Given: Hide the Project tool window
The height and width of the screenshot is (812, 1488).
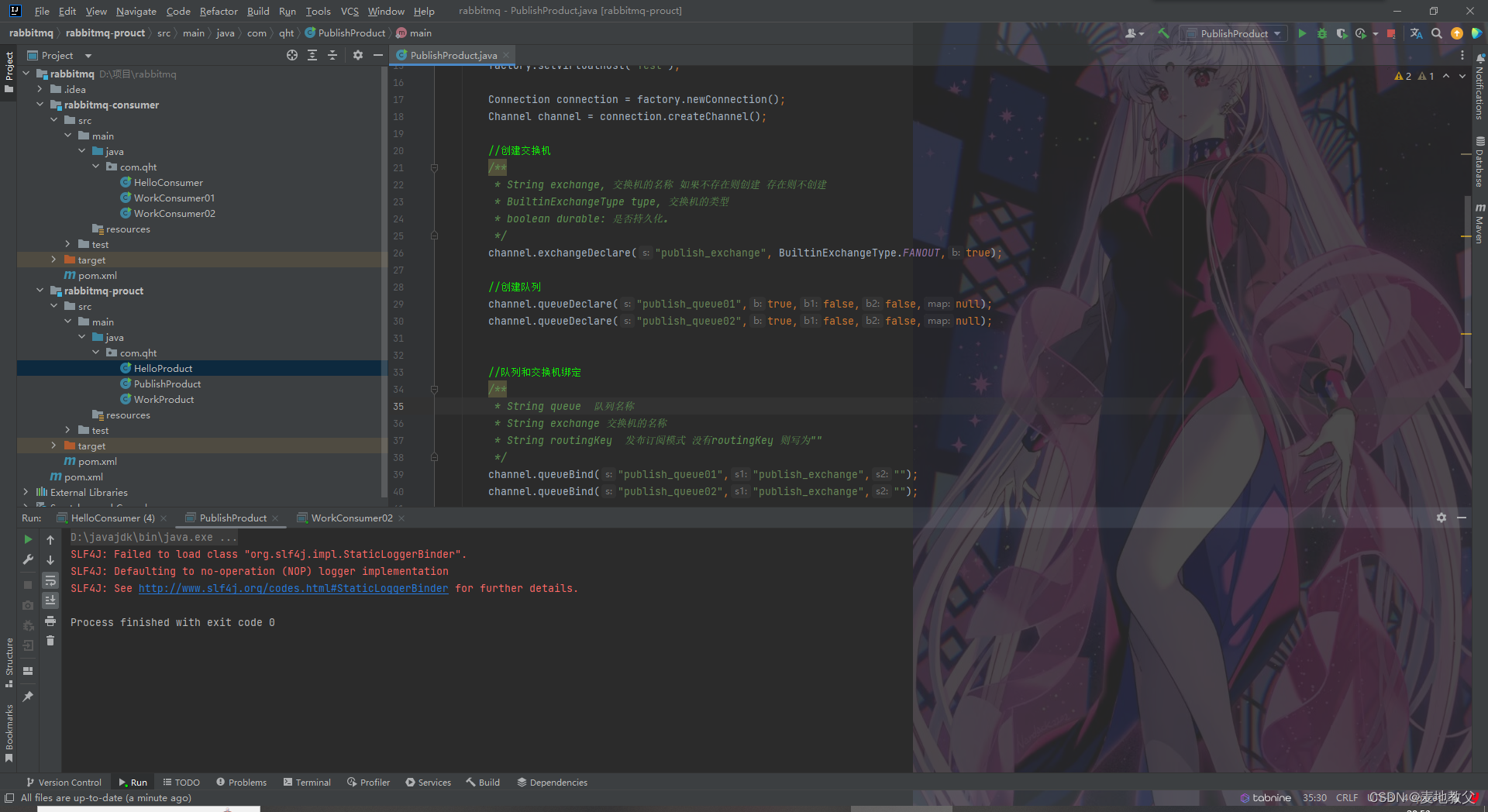Looking at the screenshot, I should click(x=377, y=55).
